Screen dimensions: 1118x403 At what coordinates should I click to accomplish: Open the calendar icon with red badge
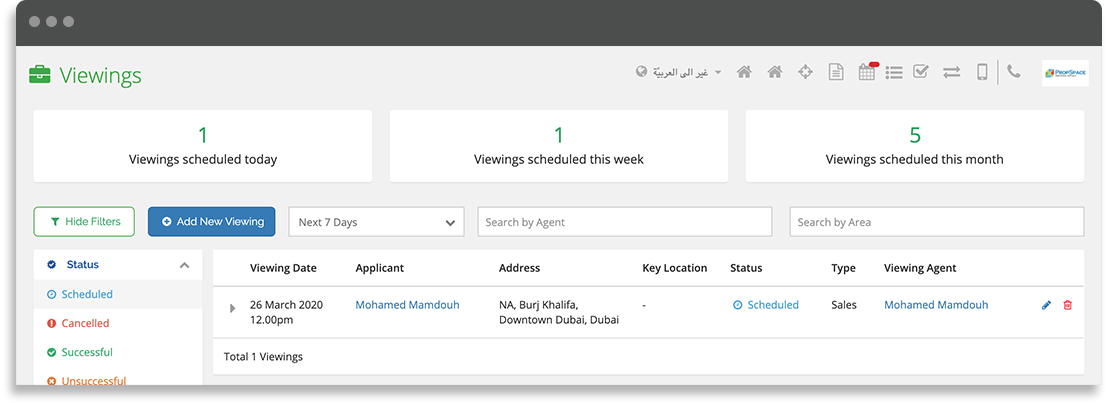pos(867,71)
